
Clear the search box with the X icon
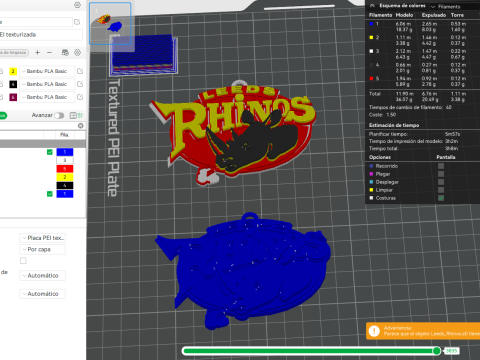[x=80, y=125]
